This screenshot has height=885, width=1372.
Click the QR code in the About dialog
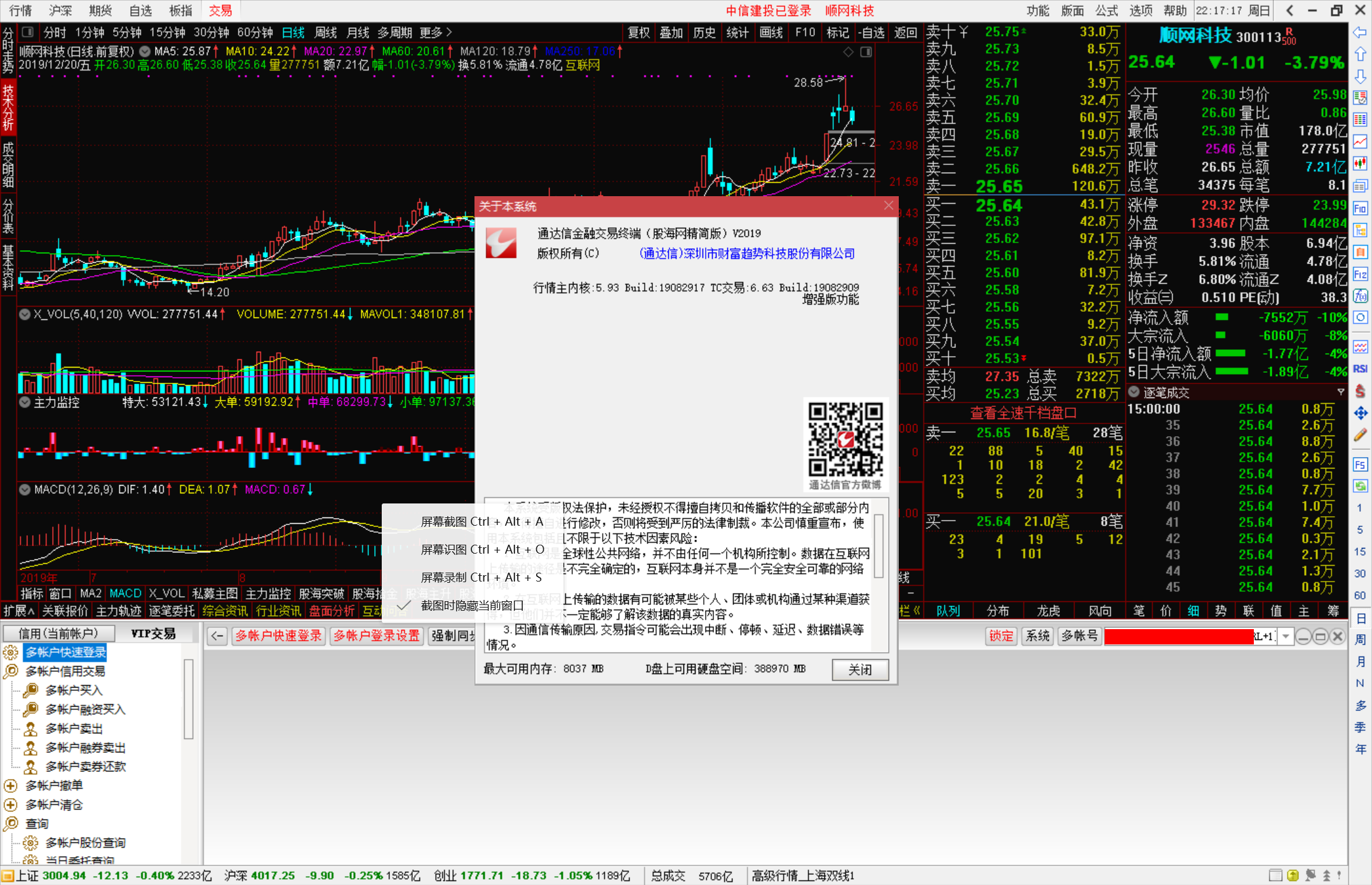[845, 439]
